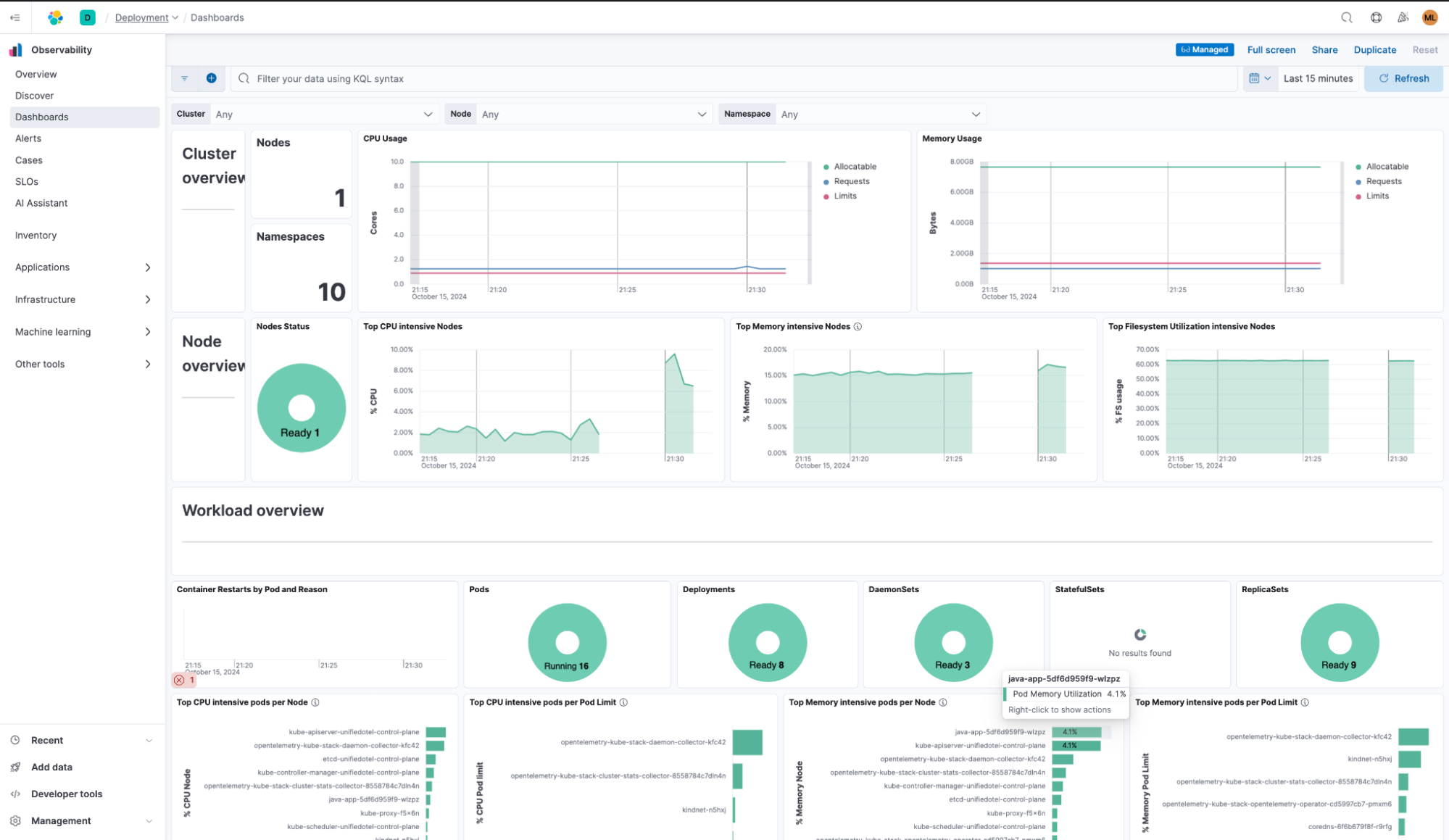Open Inventory in the sidebar
The width and height of the screenshot is (1449, 840).
36,236
